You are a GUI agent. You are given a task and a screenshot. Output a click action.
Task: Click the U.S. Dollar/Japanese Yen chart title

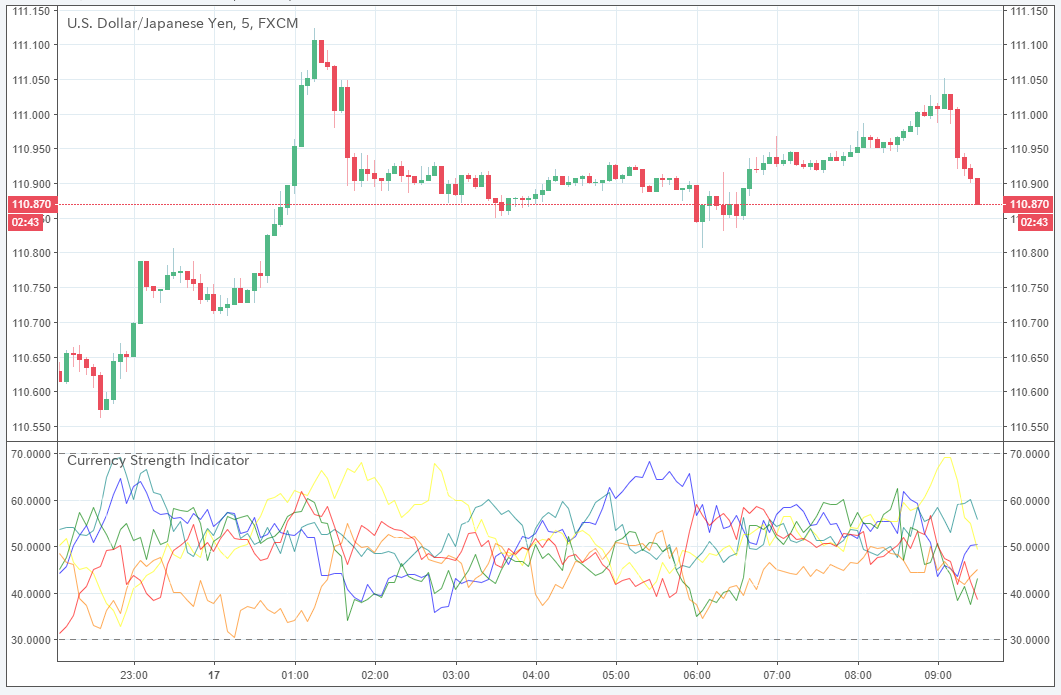(182, 23)
